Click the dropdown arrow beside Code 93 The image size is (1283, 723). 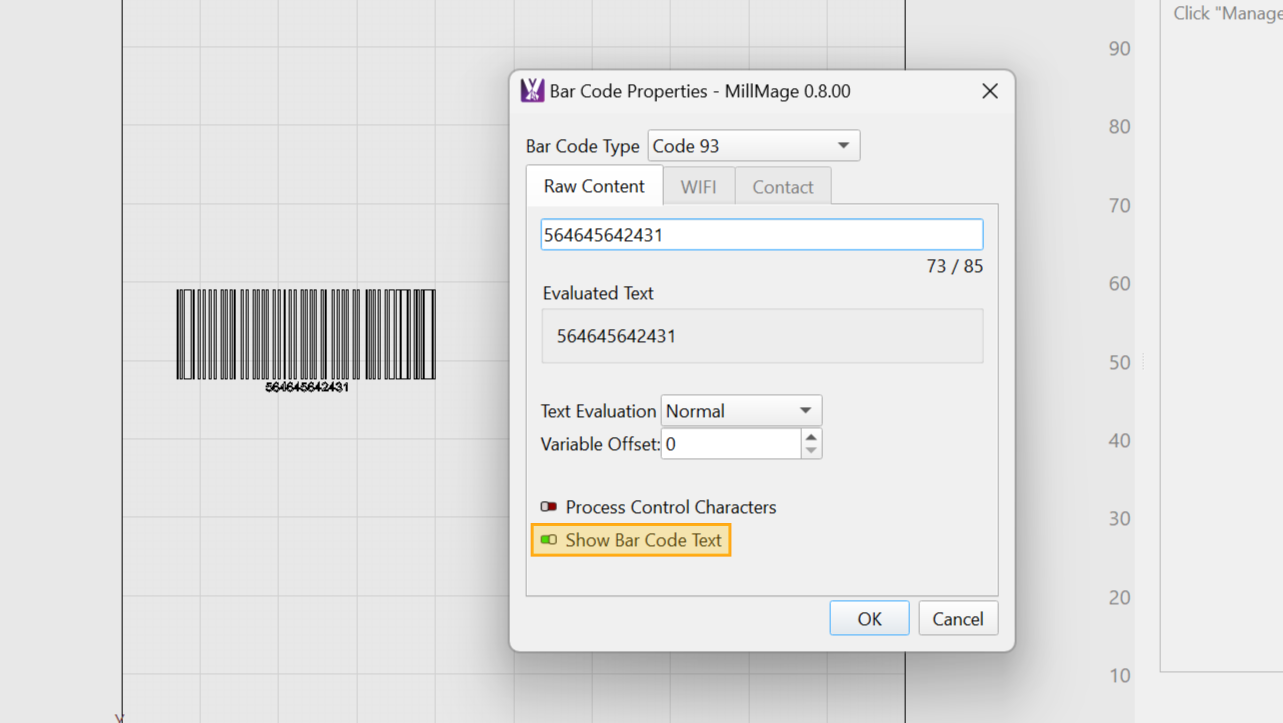(x=843, y=146)
